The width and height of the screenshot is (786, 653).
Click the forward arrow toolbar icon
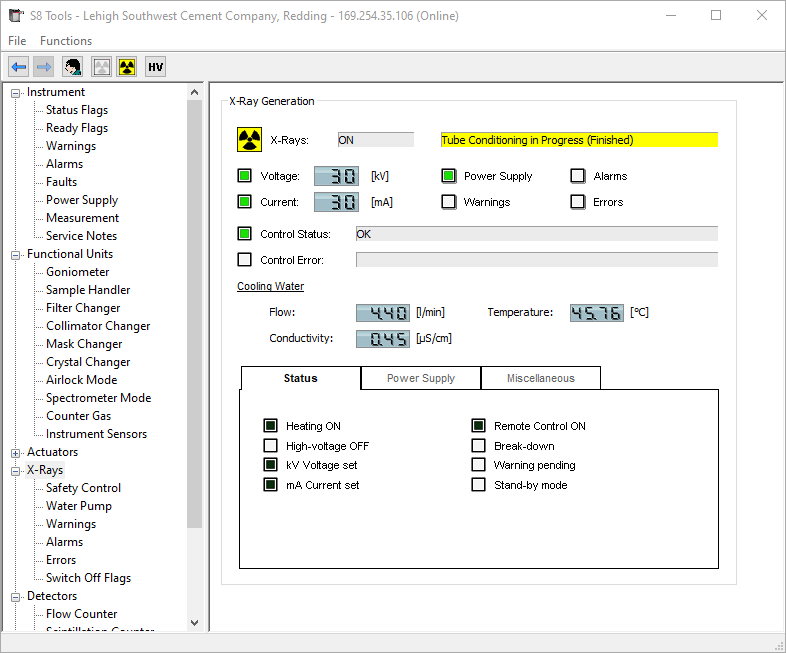(44, 67)
